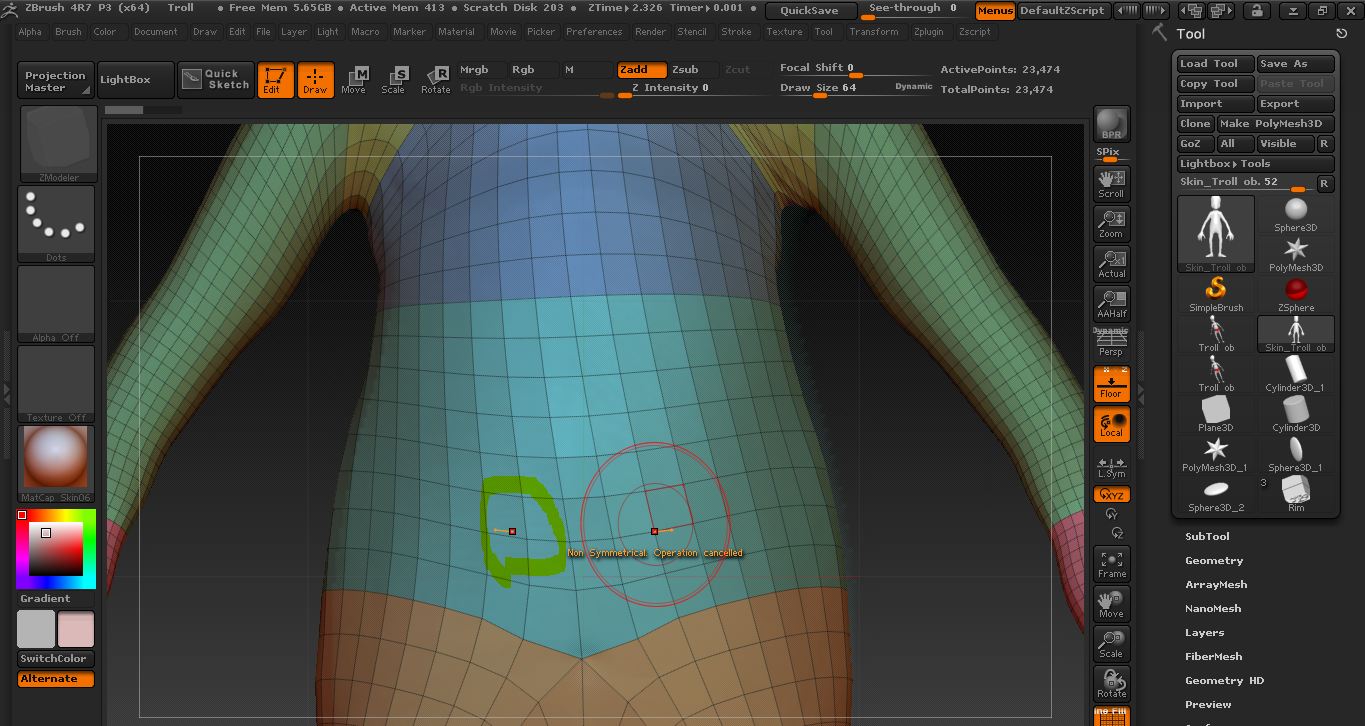Open the Stroke menu
This screenshot has width=1365, height=726.
[736, 32]
